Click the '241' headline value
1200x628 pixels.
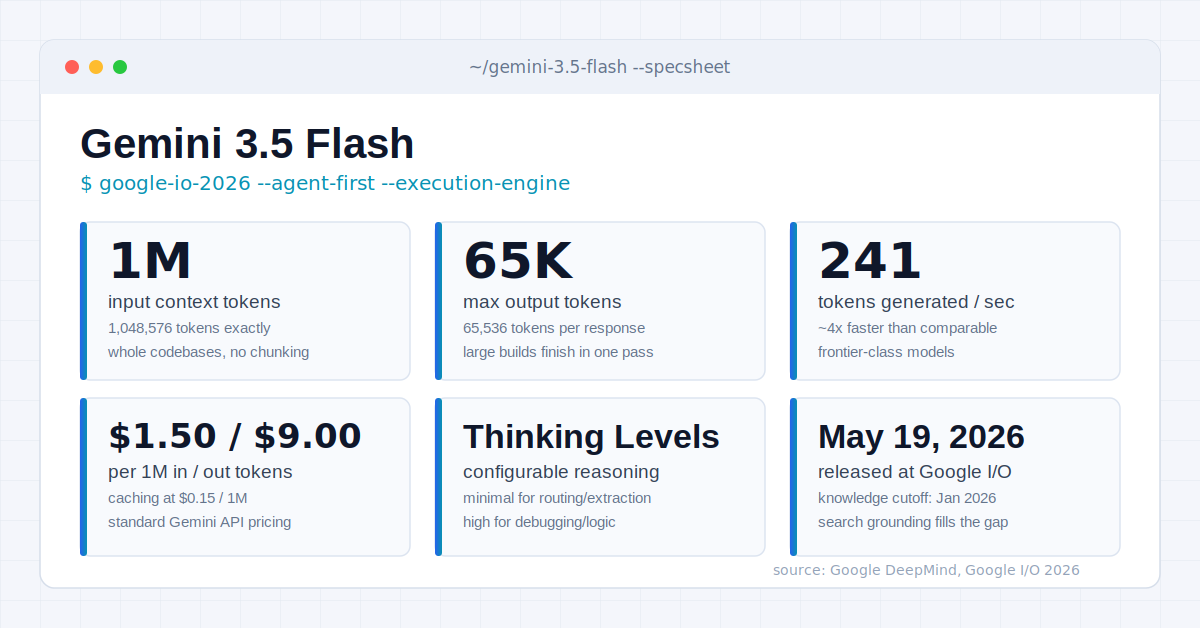pyautogui.click(x=870, y=262)
